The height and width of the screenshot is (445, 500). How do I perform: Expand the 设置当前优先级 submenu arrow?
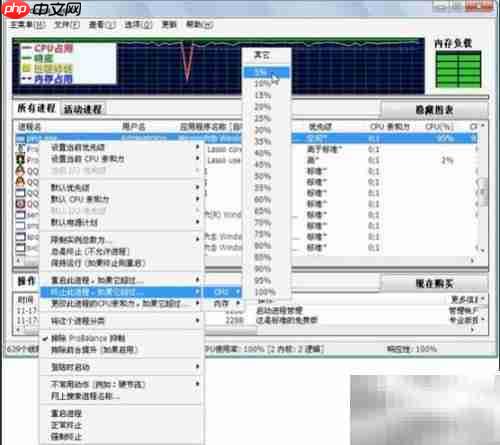tap(197, 147)
